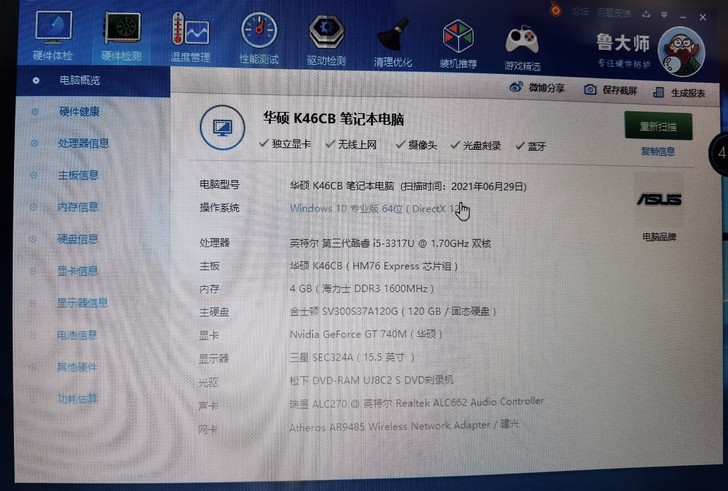The width and height of the screenshot is (728, 491).
Task: Click the Windows 10 专业版 64位 link
Action: tap(374, 208)
